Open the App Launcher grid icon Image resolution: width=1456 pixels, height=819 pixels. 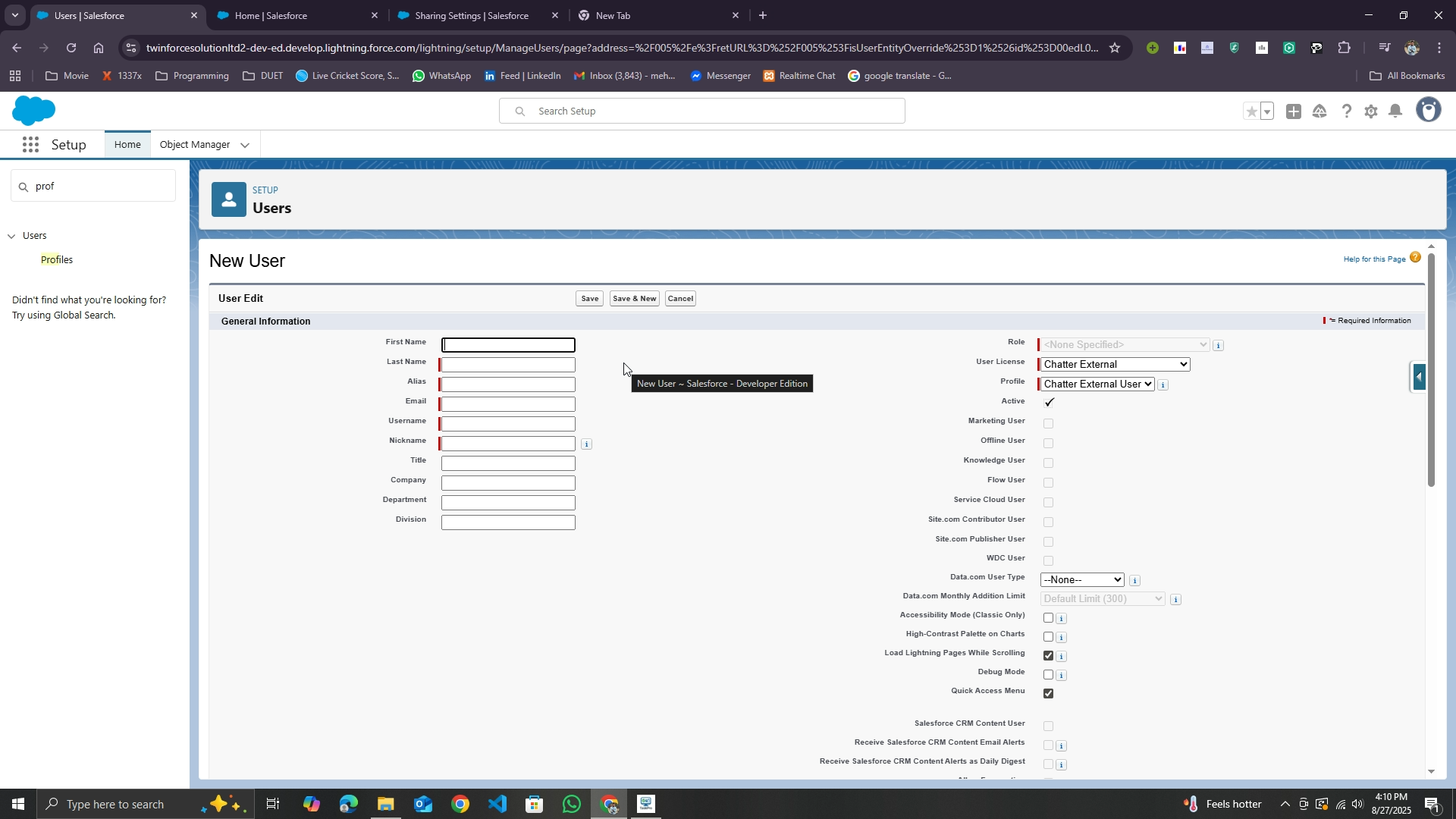30,145
